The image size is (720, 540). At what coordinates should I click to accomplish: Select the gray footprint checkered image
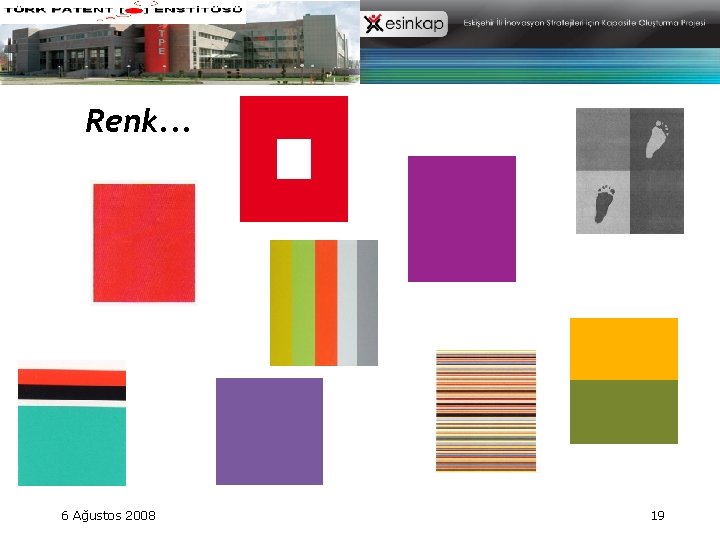(x=630, y=171)
